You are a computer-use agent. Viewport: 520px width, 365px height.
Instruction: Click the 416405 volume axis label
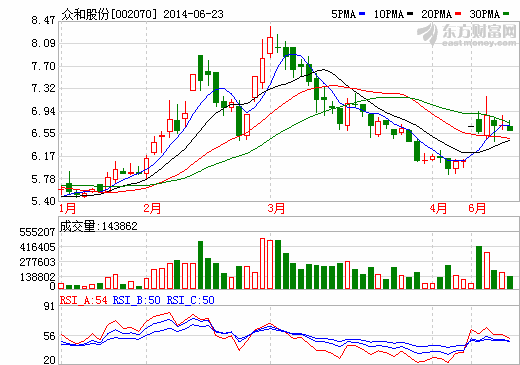[37, 247]
